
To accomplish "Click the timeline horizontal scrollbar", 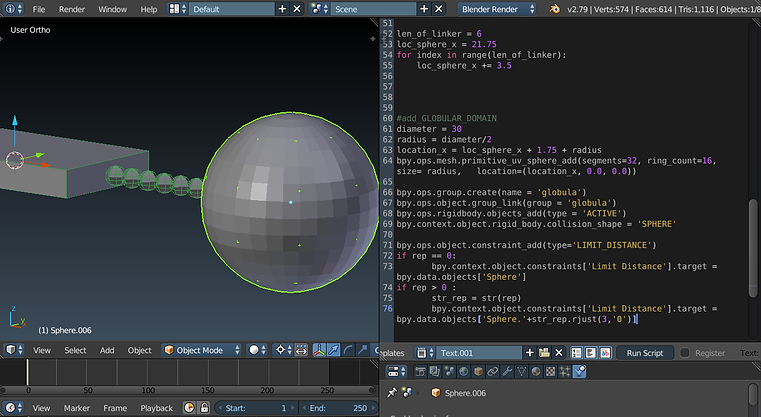I will coord(188,390).
